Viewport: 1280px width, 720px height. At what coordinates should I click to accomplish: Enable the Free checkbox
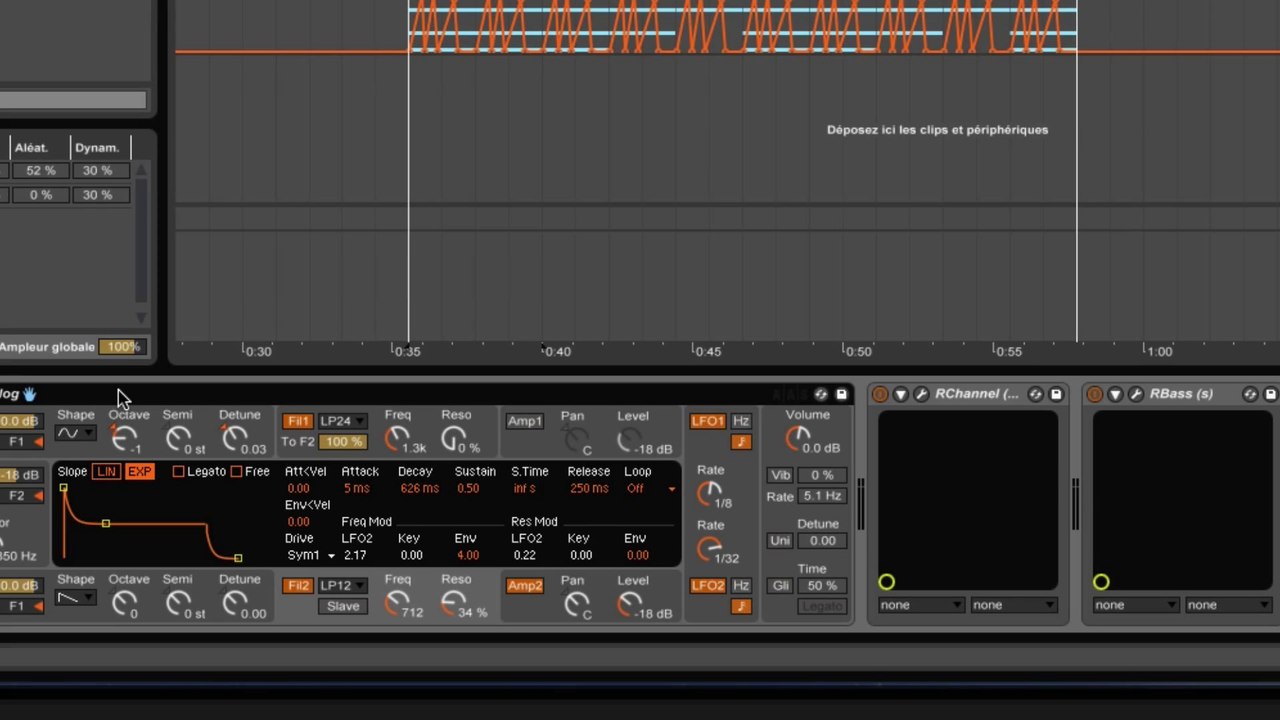236,471
